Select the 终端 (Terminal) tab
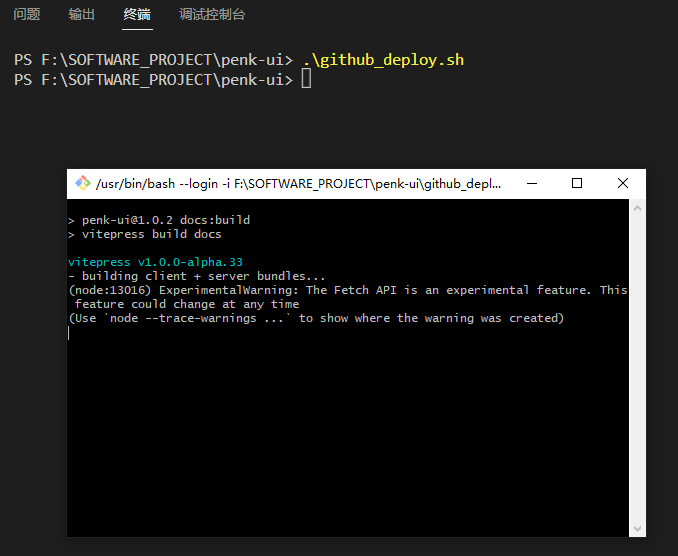The height and width of the screenshot is (556, 678). pos(137,14)
